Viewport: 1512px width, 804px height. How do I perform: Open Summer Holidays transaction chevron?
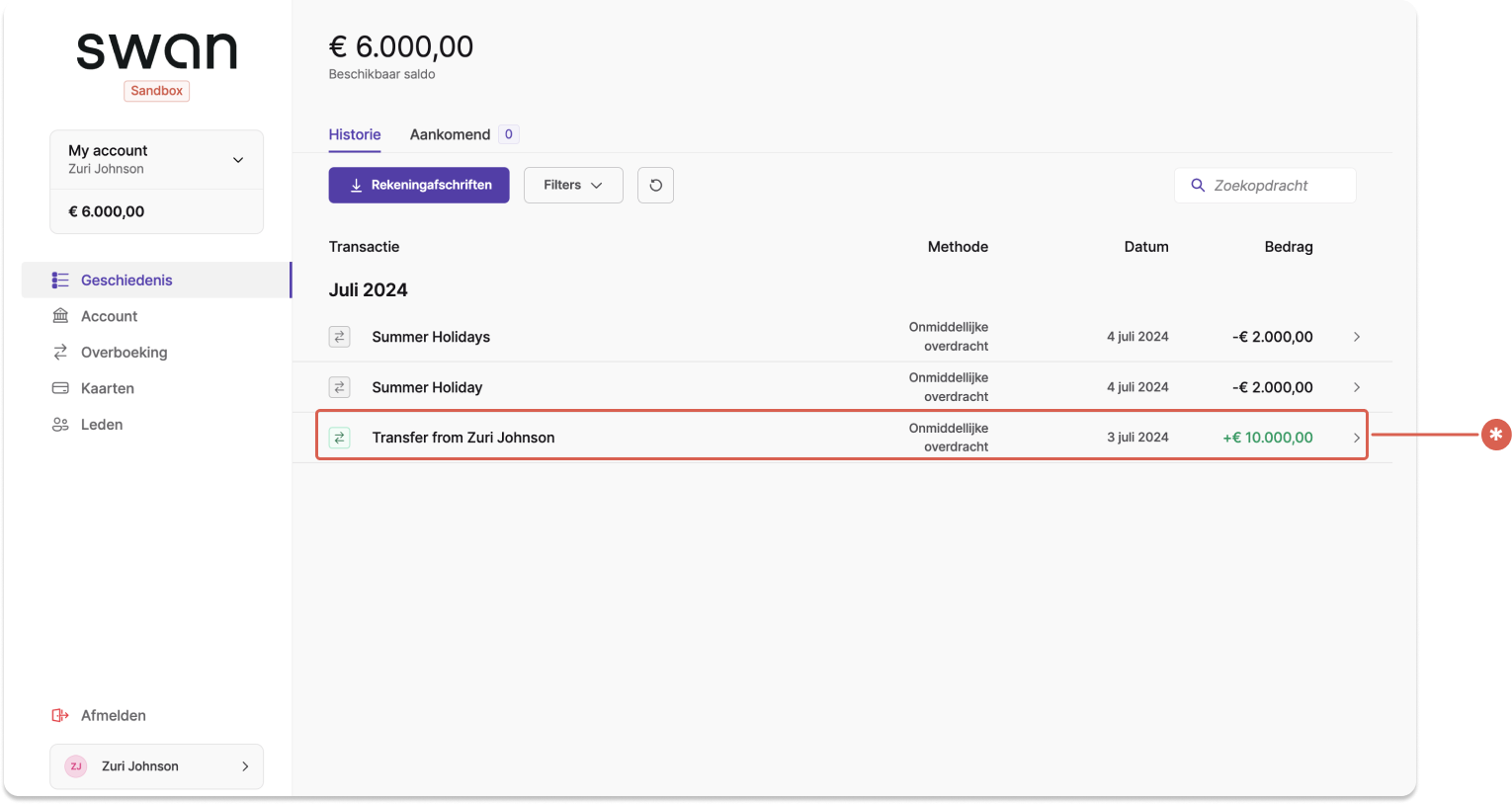point(1357,337)
